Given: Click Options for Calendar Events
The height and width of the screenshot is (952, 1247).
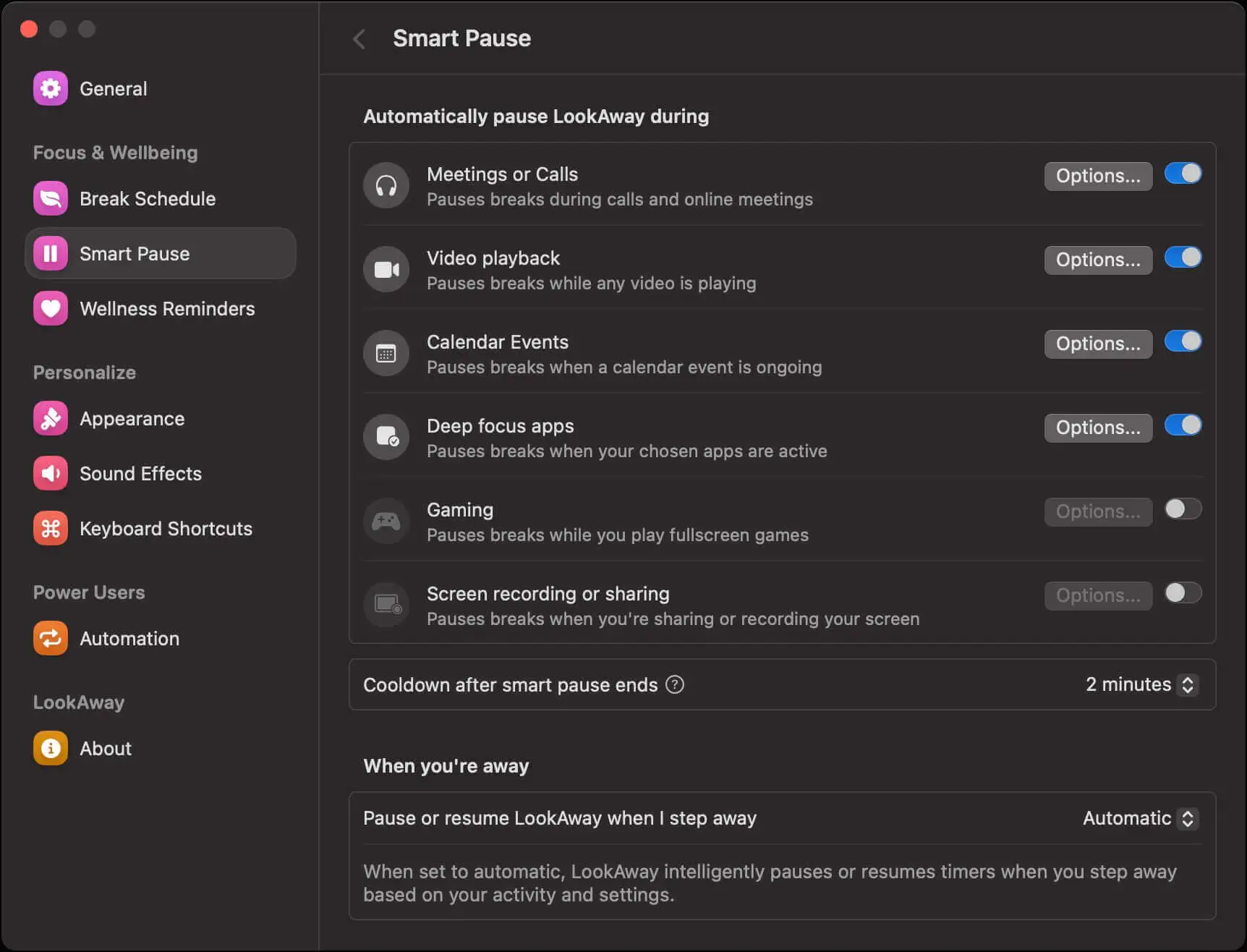Looking at the screenshot, I should 1098,344.
